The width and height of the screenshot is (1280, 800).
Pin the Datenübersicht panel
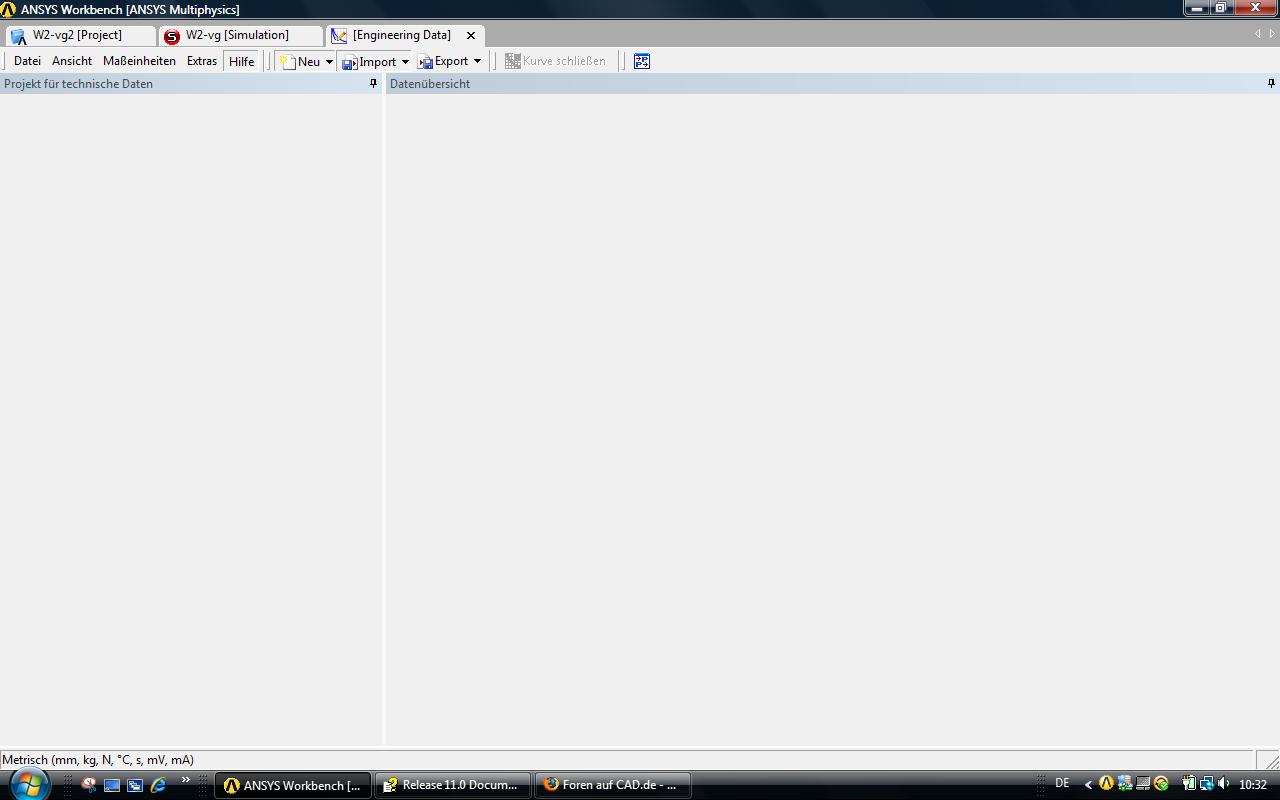click(x=1271, y=84)
